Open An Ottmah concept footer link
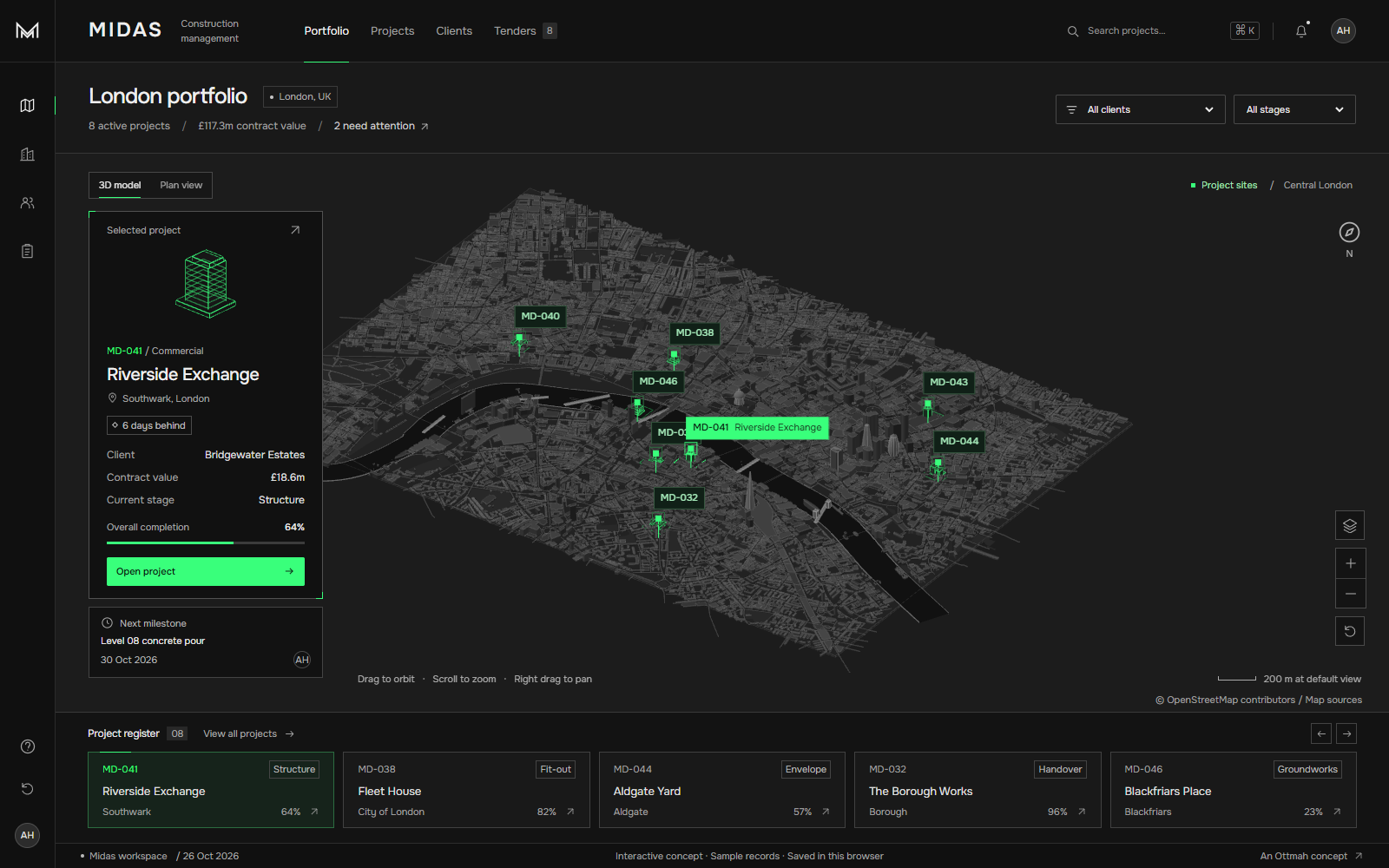Viewport: 1389px width, 868px height. point(1311,856)
